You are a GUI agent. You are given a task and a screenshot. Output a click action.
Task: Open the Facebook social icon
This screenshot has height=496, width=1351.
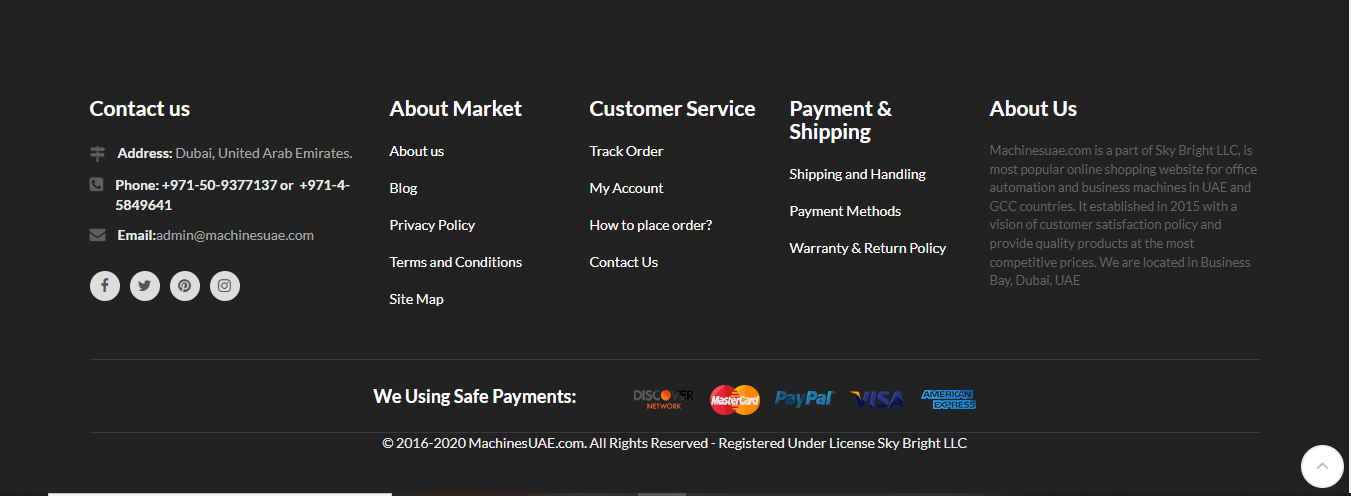coord(105,286)
